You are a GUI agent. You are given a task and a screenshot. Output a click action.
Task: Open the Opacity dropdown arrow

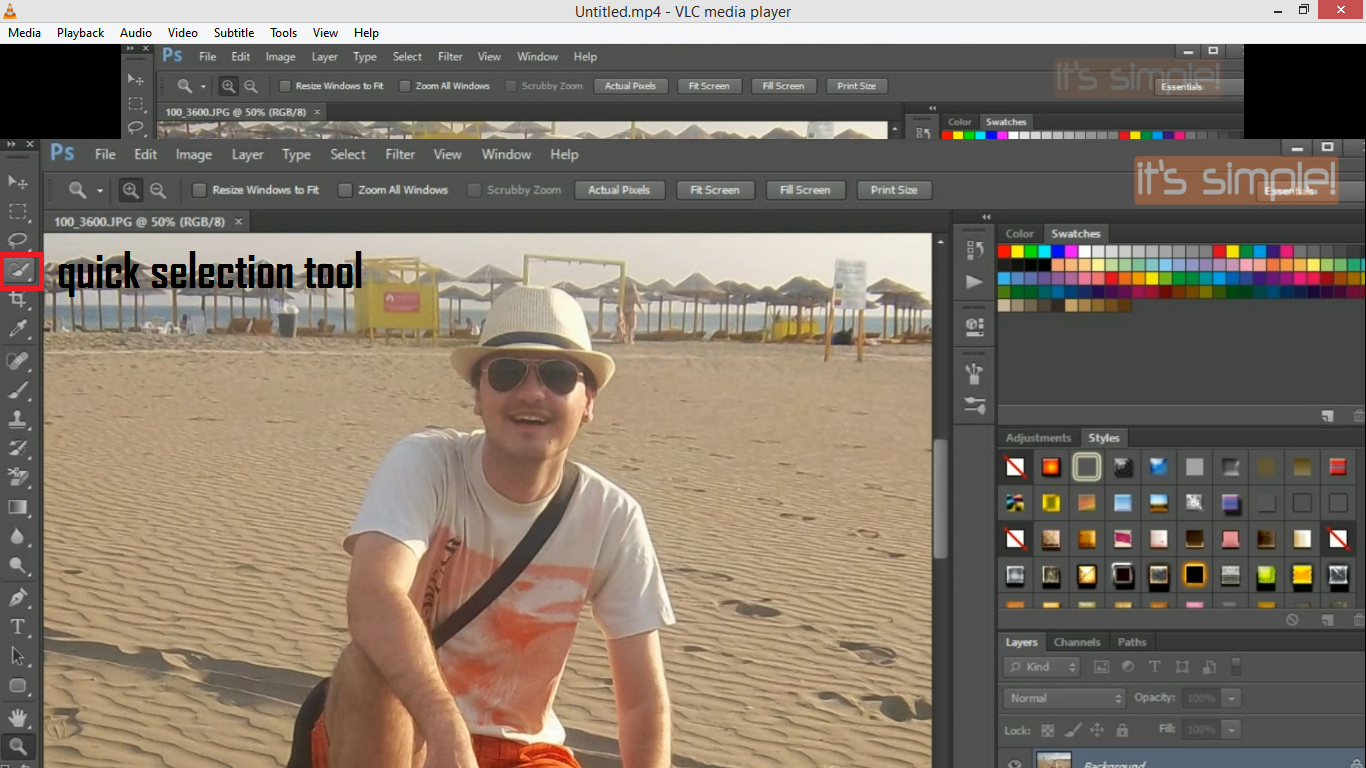(x=1233, y=698)
